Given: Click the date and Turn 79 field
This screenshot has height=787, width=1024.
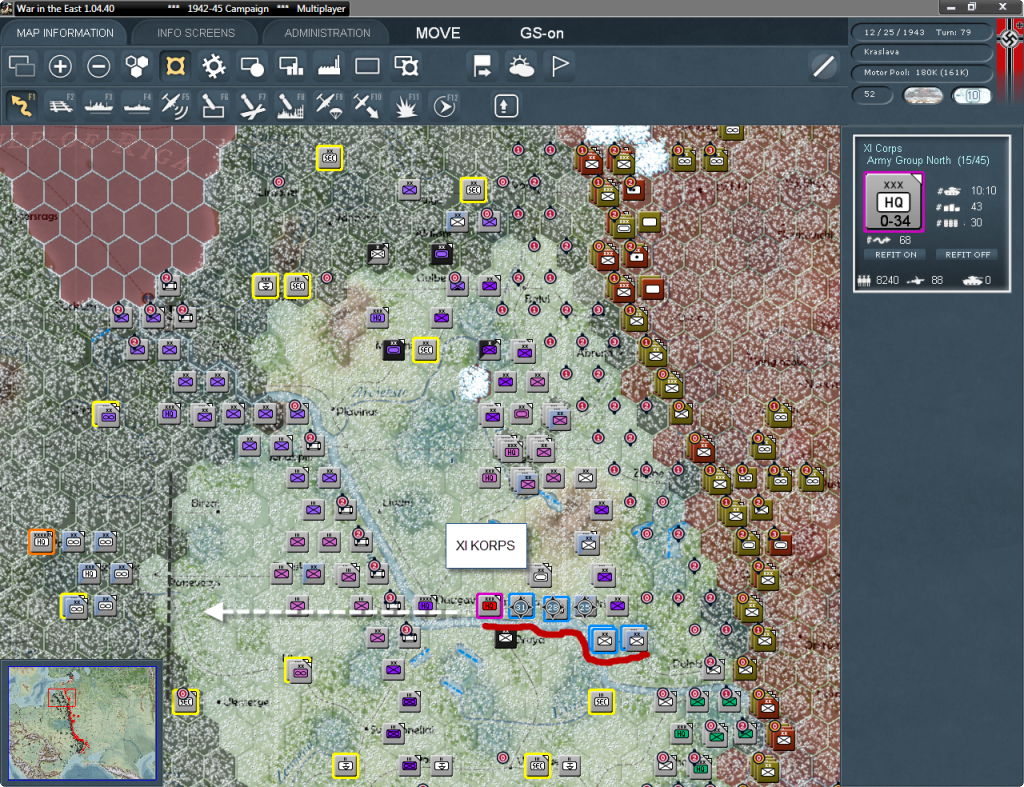Looking at the screenshot, I should (x=921, y=32).
